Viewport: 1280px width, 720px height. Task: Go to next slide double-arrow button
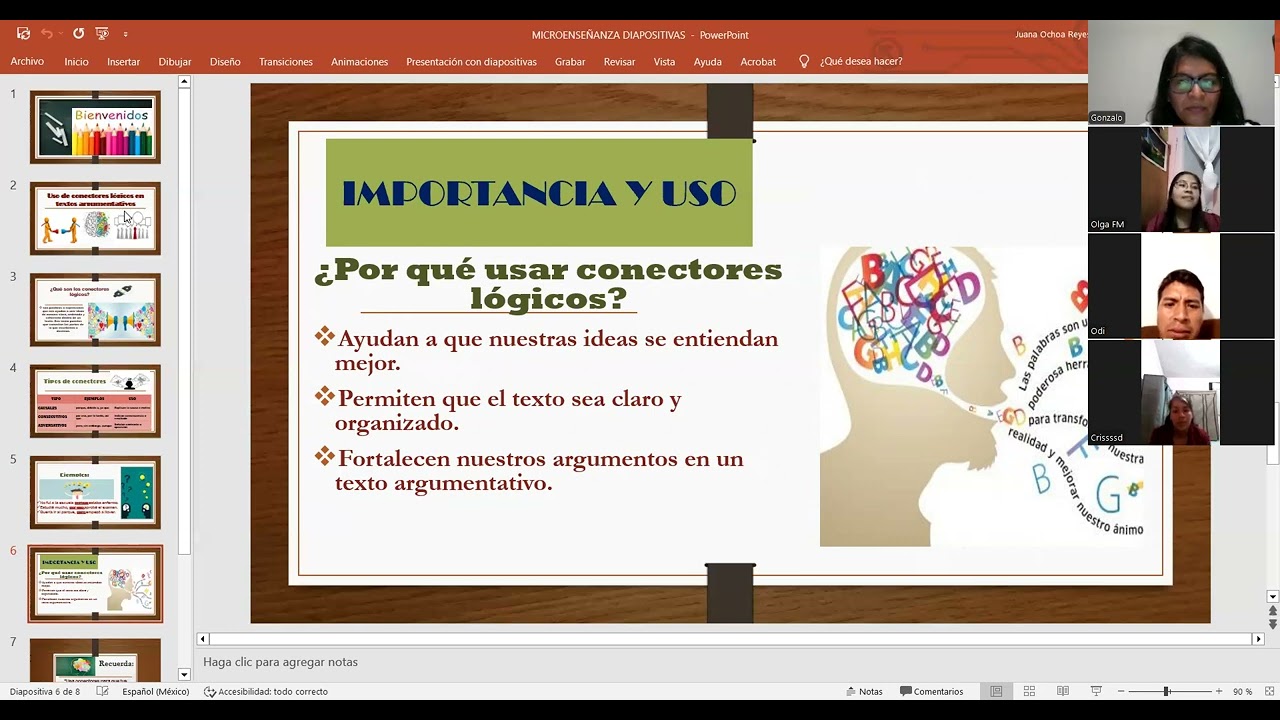(x=1272, y=625)
